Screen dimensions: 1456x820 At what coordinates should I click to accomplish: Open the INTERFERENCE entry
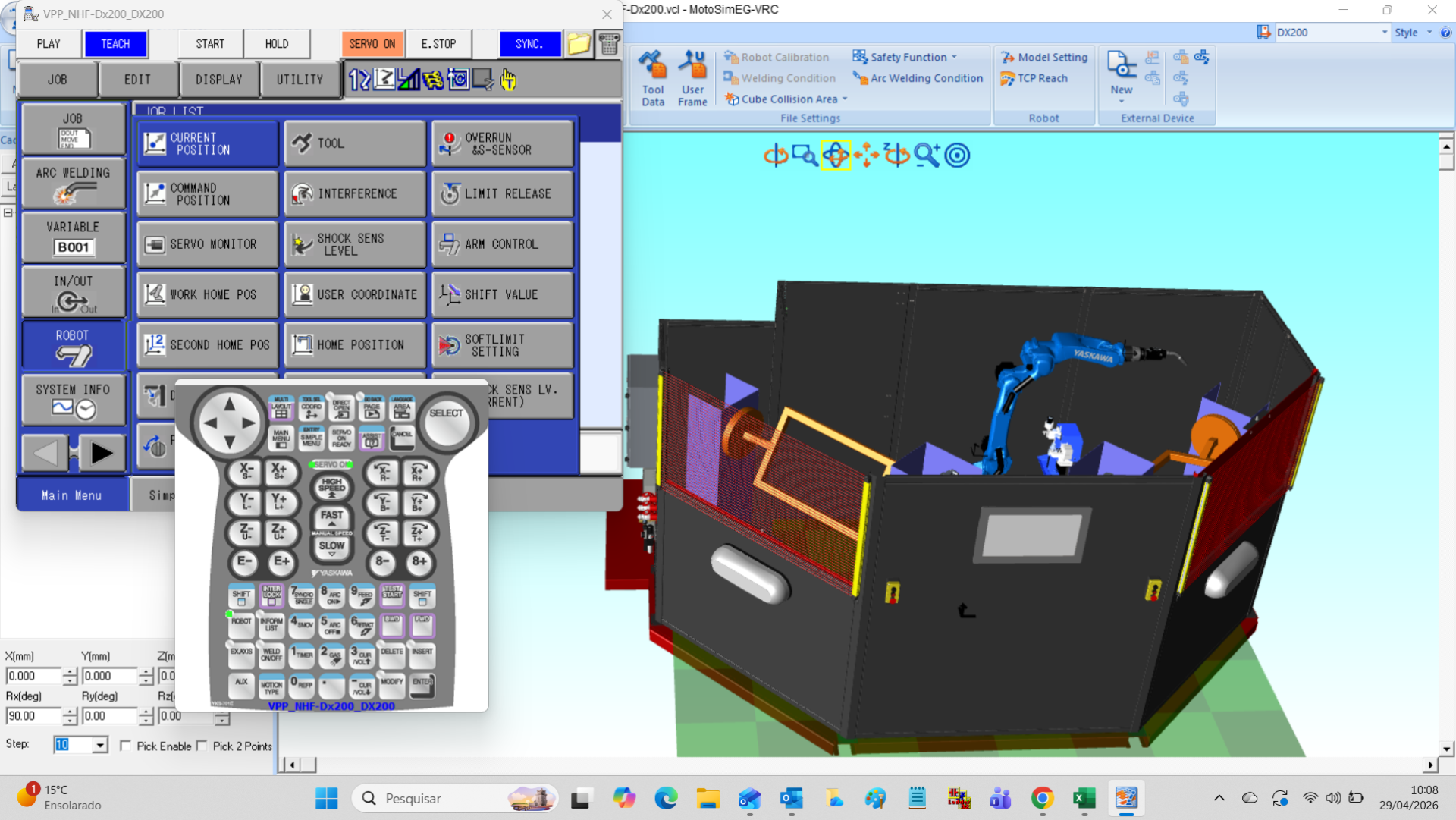click(x=355, y=193)
